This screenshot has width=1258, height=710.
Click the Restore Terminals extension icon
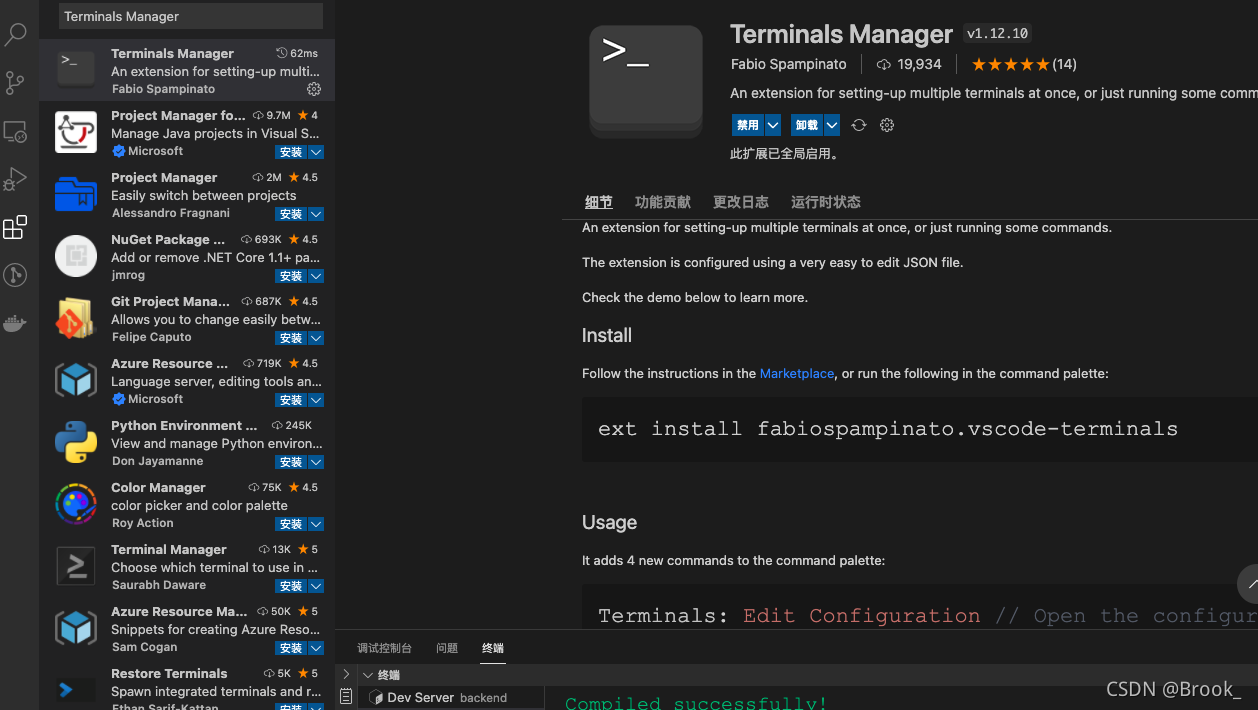tap(76, 689)
